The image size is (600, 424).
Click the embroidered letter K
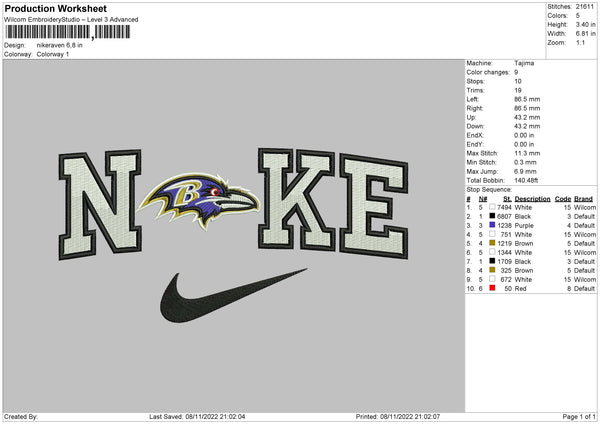coord(297,199)
